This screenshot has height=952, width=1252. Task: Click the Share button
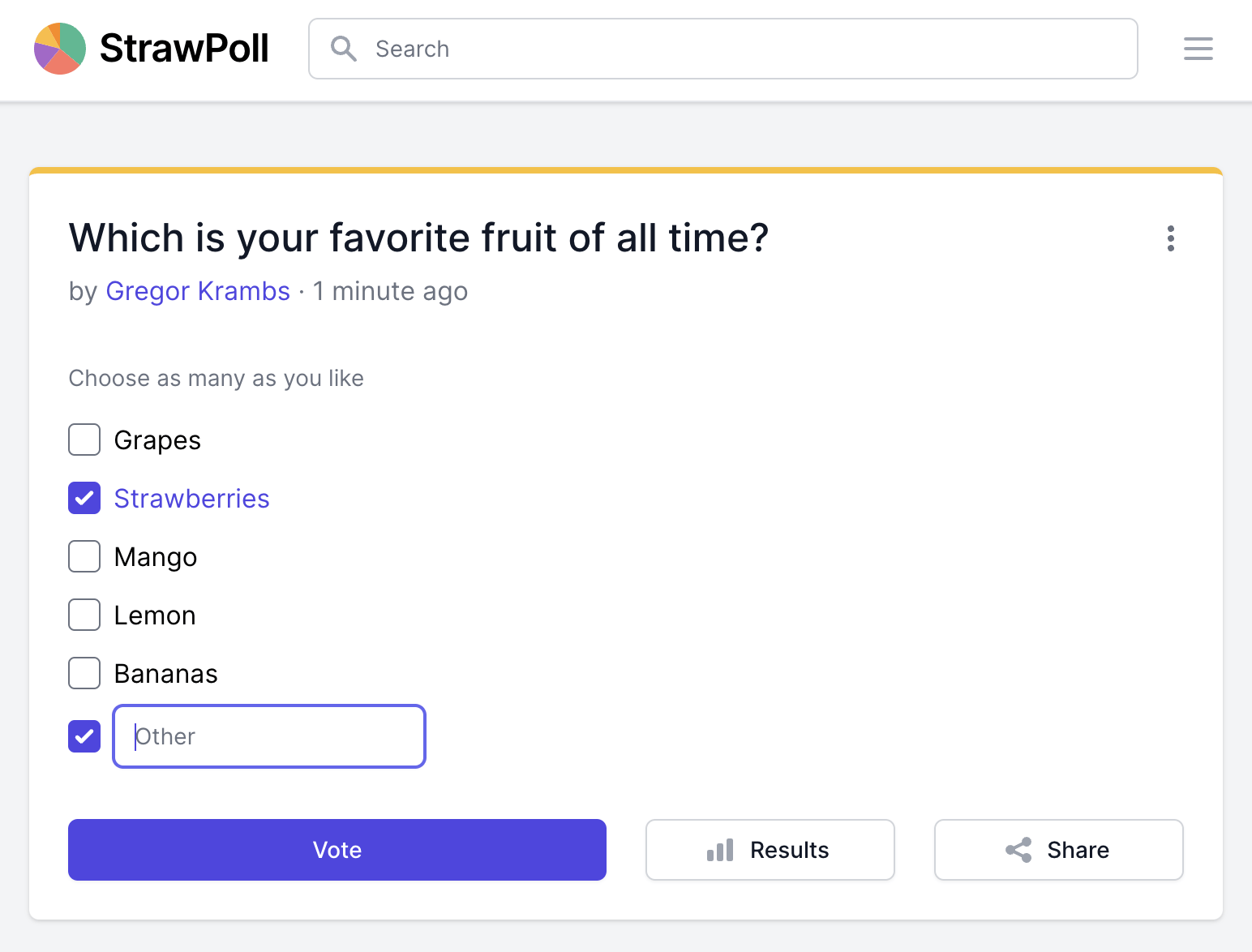1058,850
